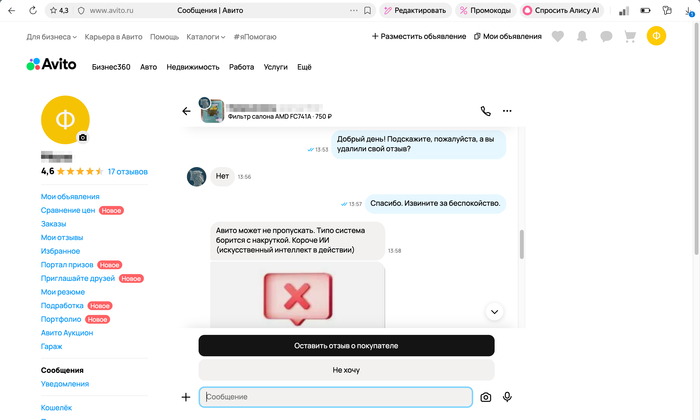Open the shopping cart icon
Screen dimensions: 700x420
(630, 36)
